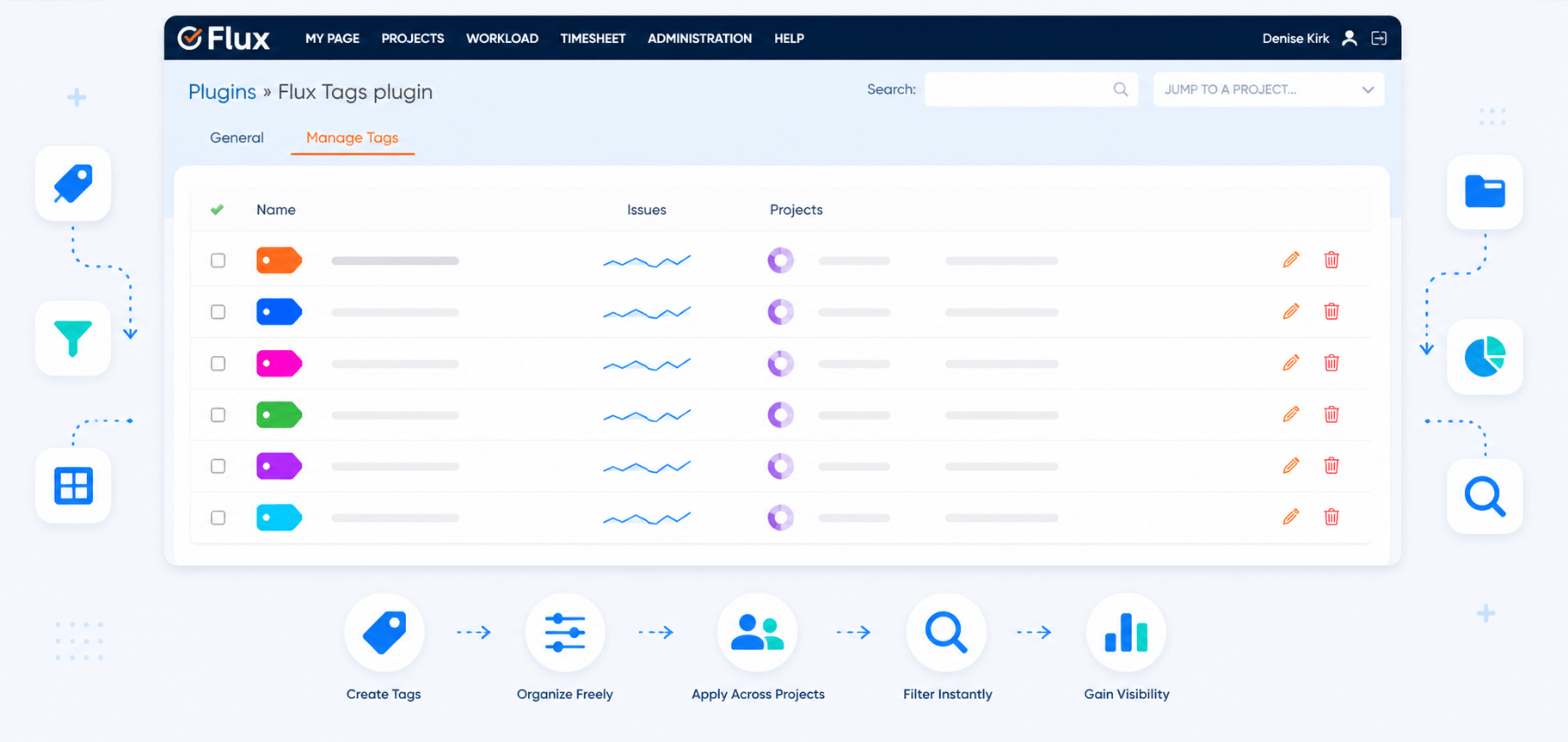The height and width of the screenshot is (742, 1568).
Task: Edit the purple tag with pencil icon
Action: (1290, 465)
